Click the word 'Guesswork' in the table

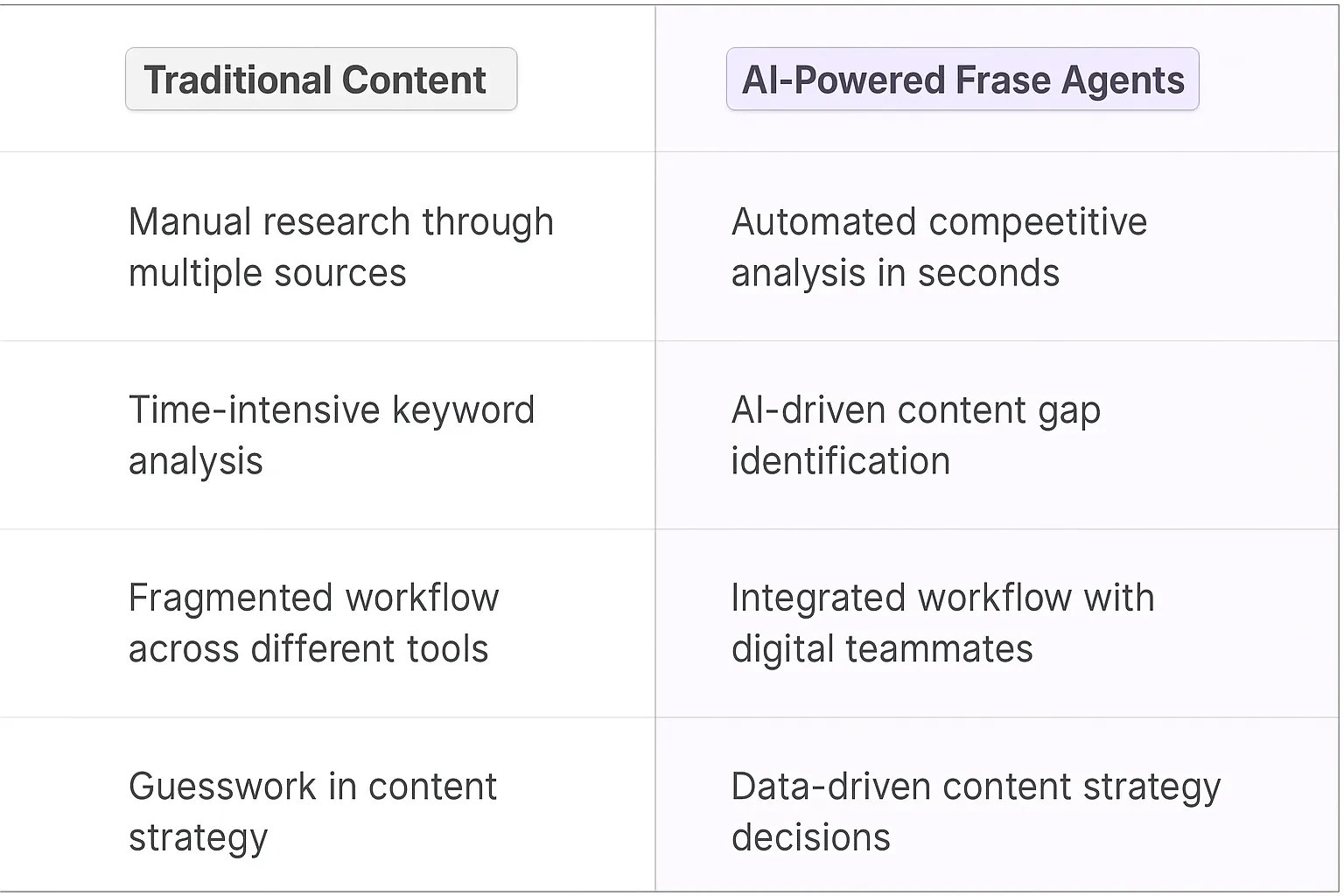point(222,787)
